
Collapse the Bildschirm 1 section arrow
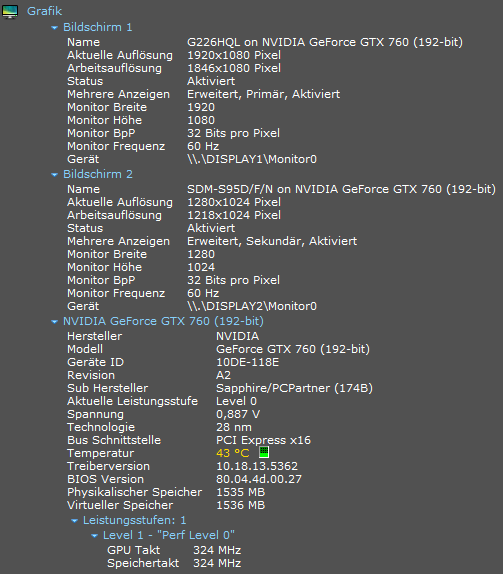[x=55, y=27]
